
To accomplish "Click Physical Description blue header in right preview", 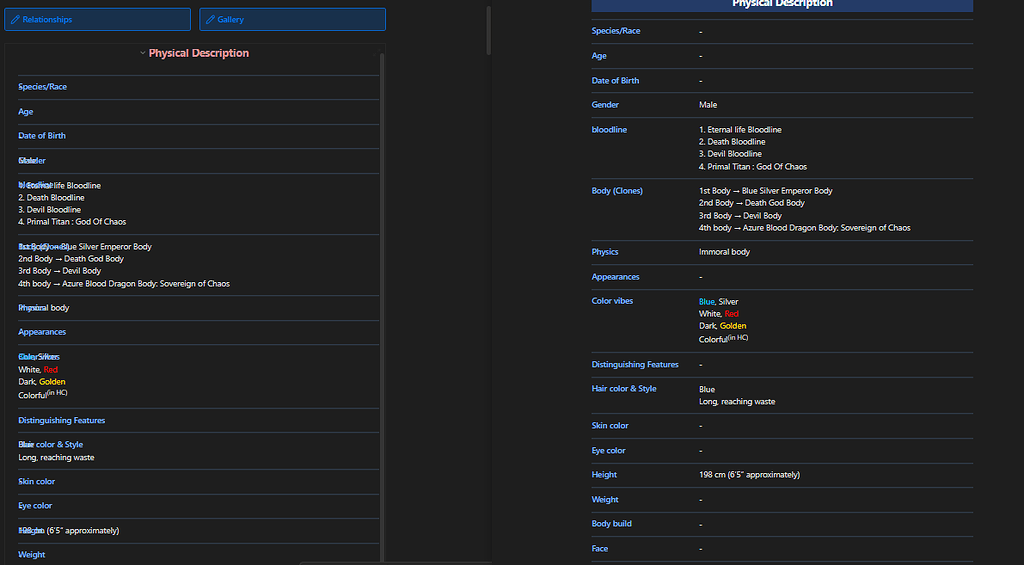I will click(x=782, y=5).
